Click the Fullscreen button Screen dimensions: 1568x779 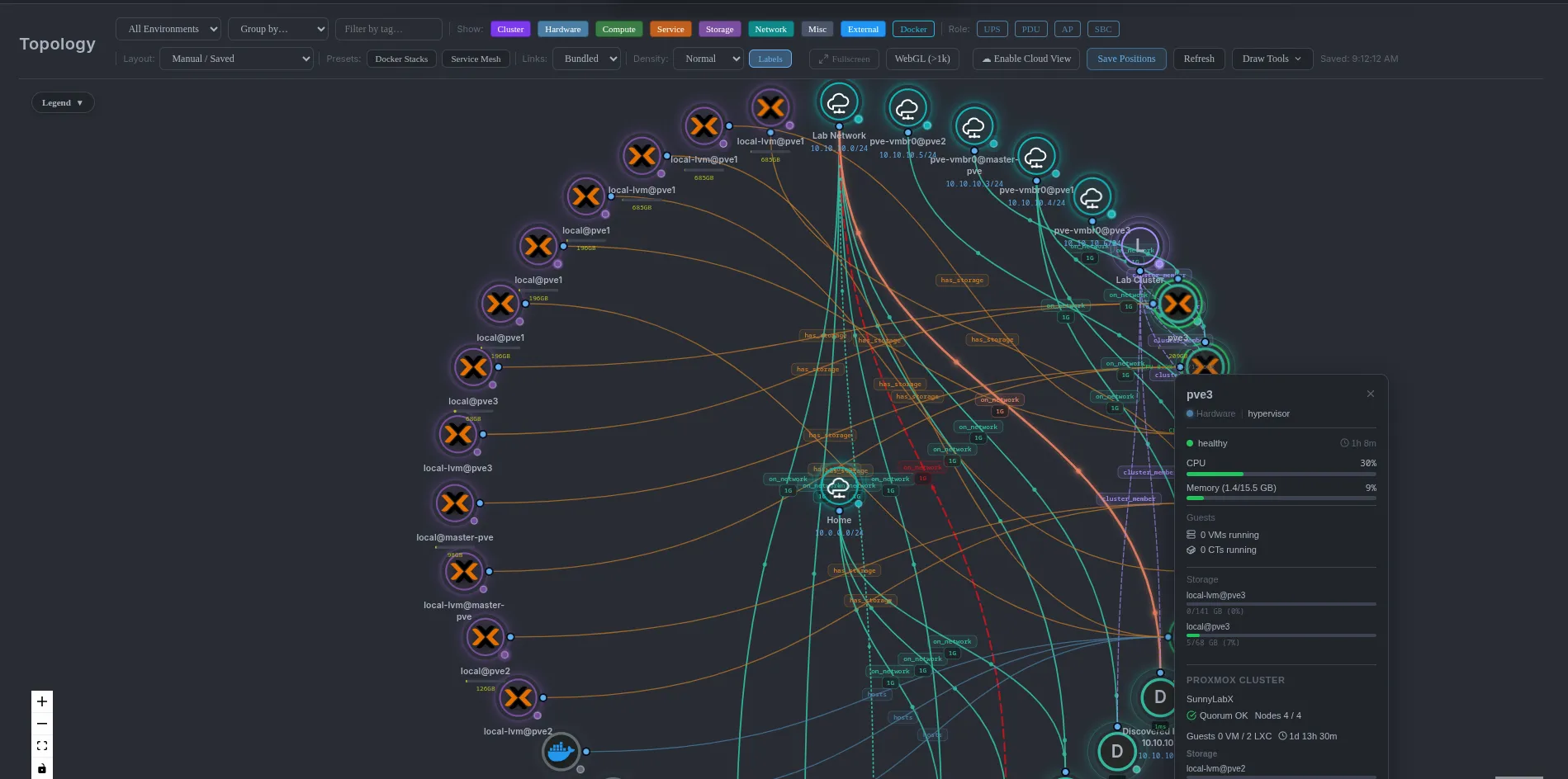(x=844, y=59)
